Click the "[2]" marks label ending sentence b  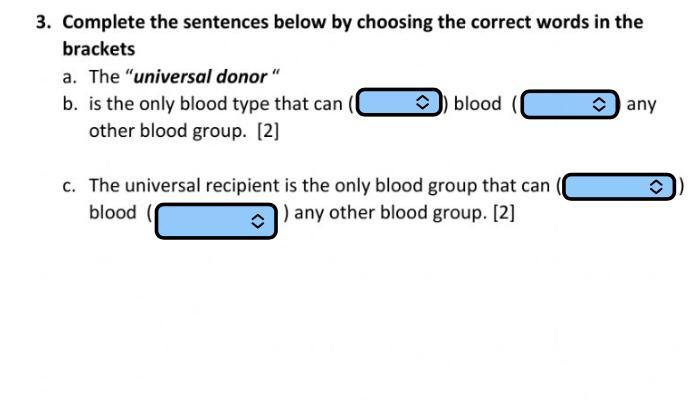click(x=268, y=131)
